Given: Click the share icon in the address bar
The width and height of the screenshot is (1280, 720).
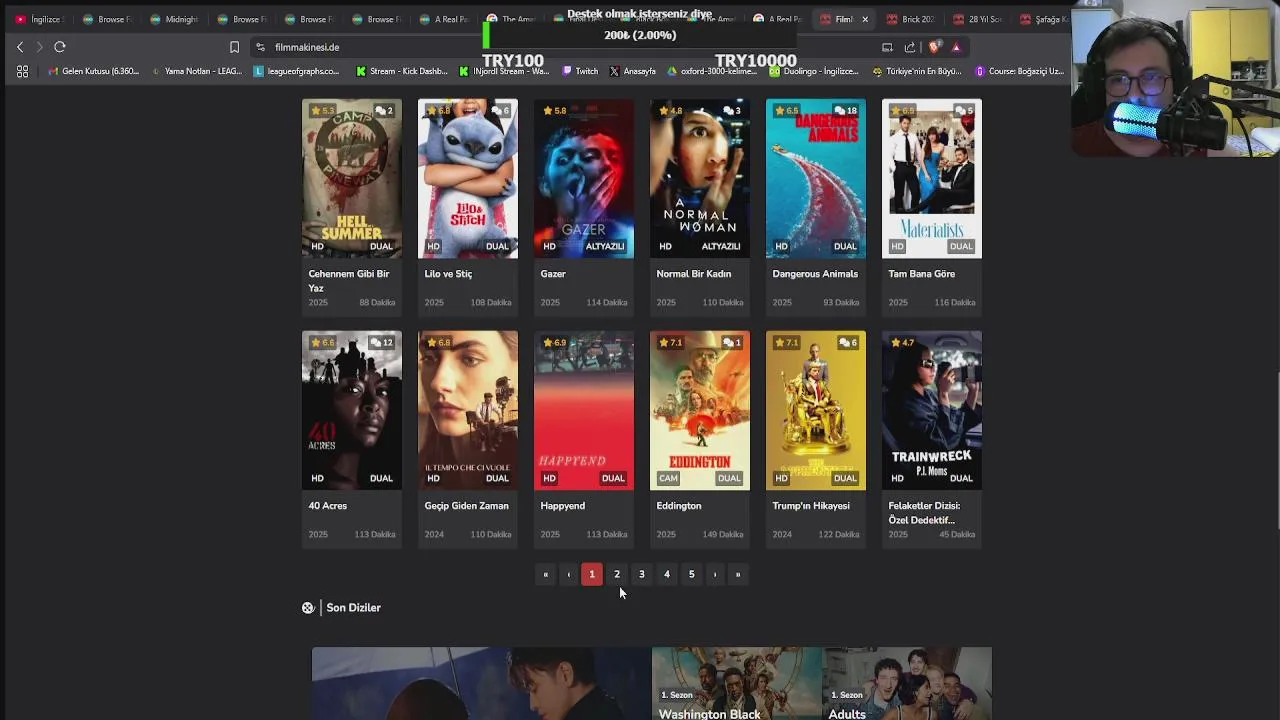Looking at the screenshot, I should [x=910, y=47].
